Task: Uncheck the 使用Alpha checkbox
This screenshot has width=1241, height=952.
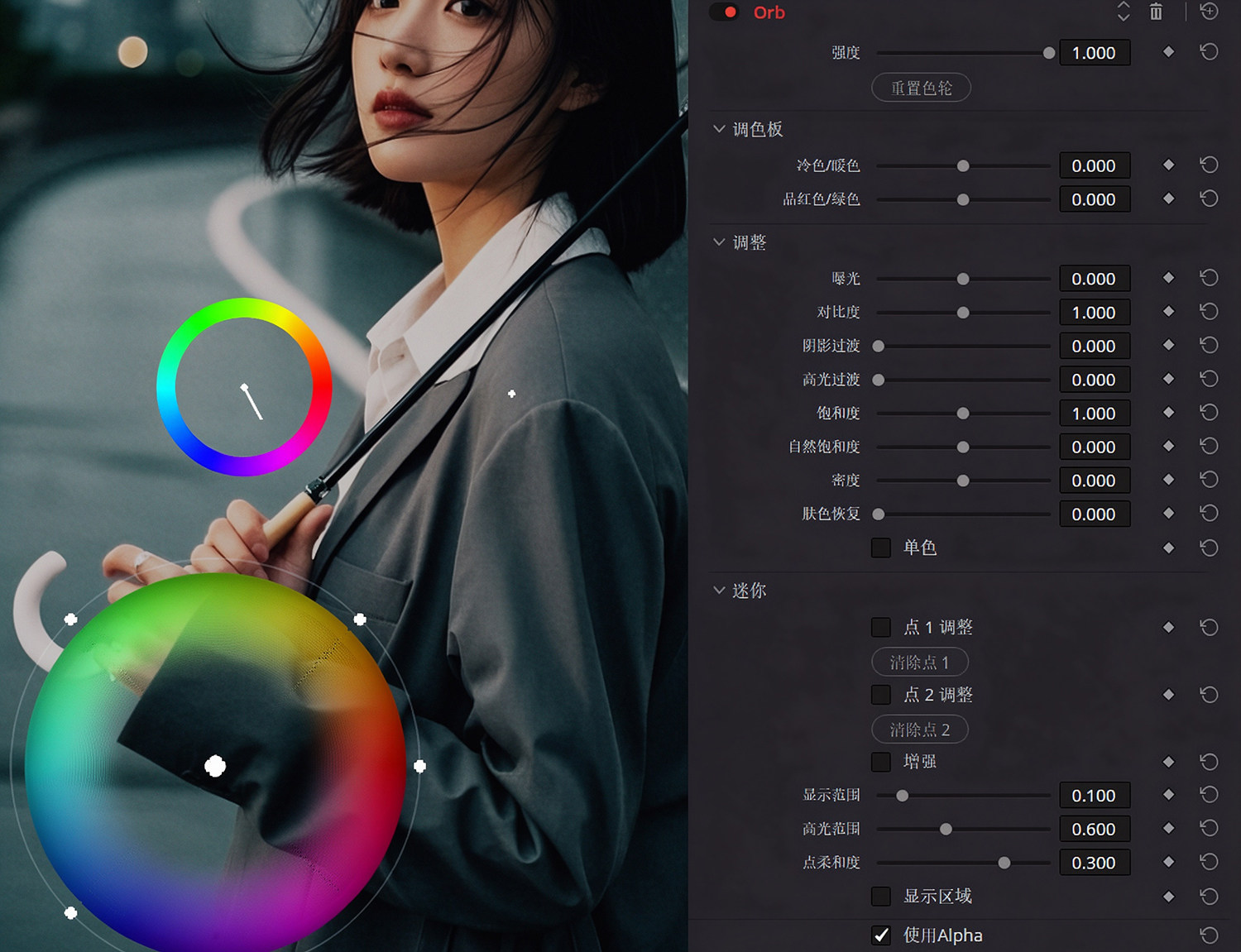Action: pos(881,935)
